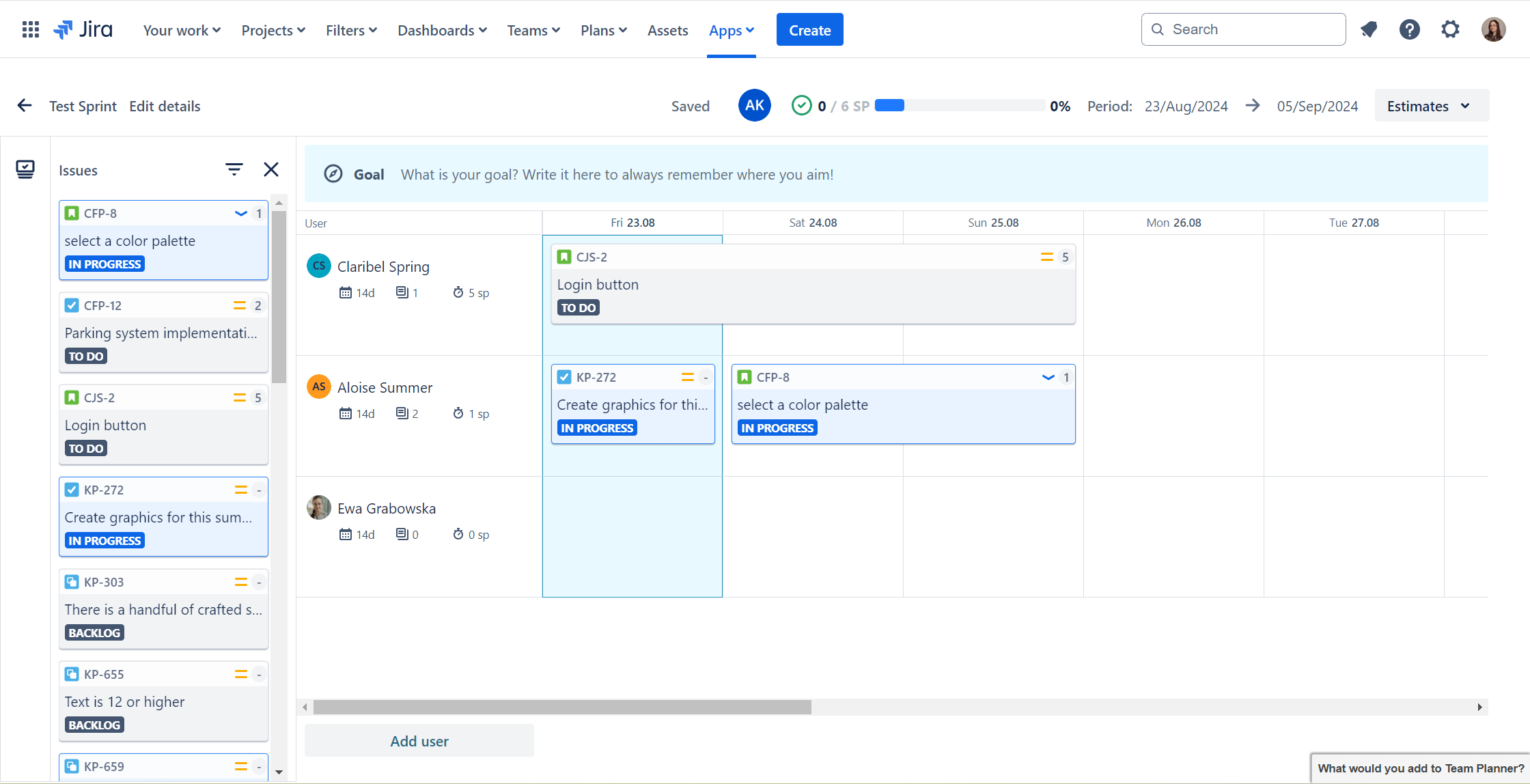This screenshot has width=1530, height=784.
Task: Open the 'Text is 12 or higher' issue
Action: point(164,701)
